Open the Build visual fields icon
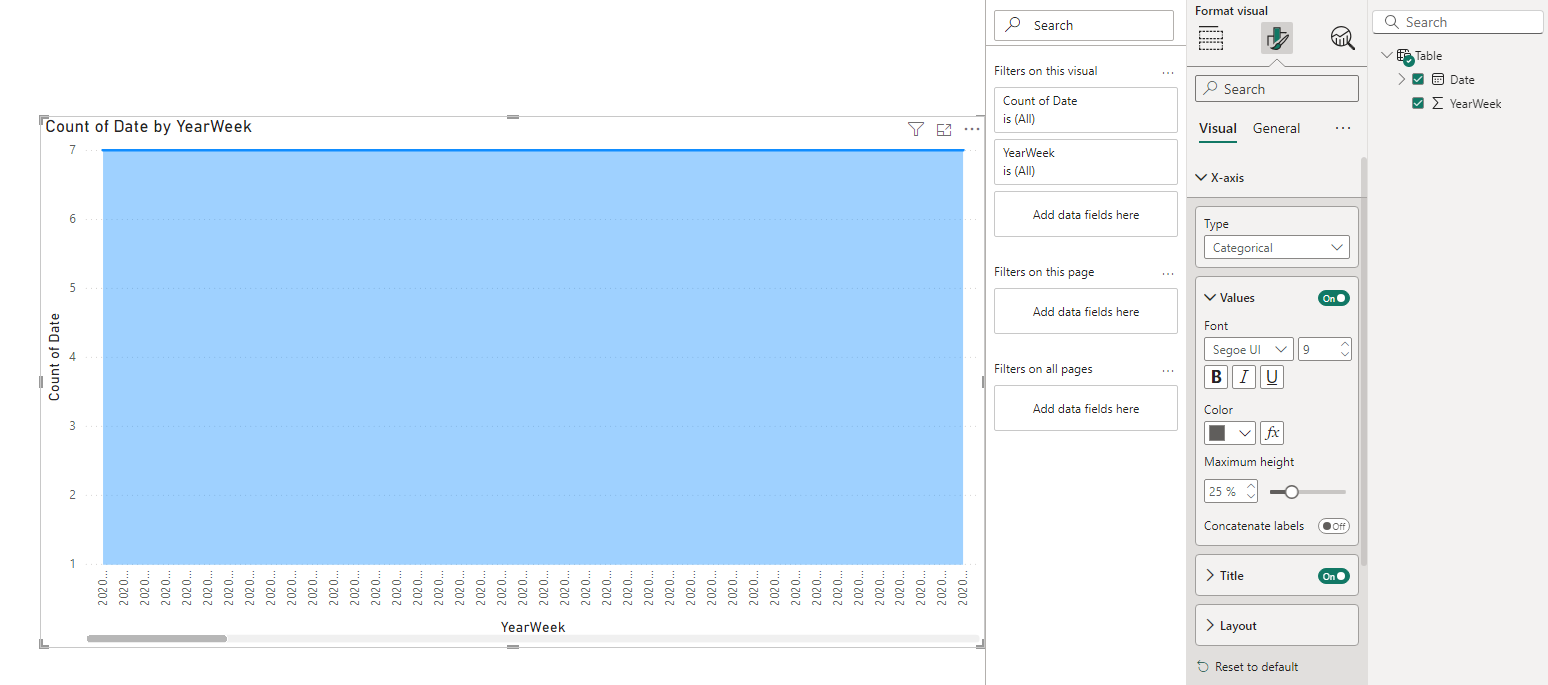The height and width of the screenshot is (685, 1548). pyautogui.click(x=1211, y=39)
